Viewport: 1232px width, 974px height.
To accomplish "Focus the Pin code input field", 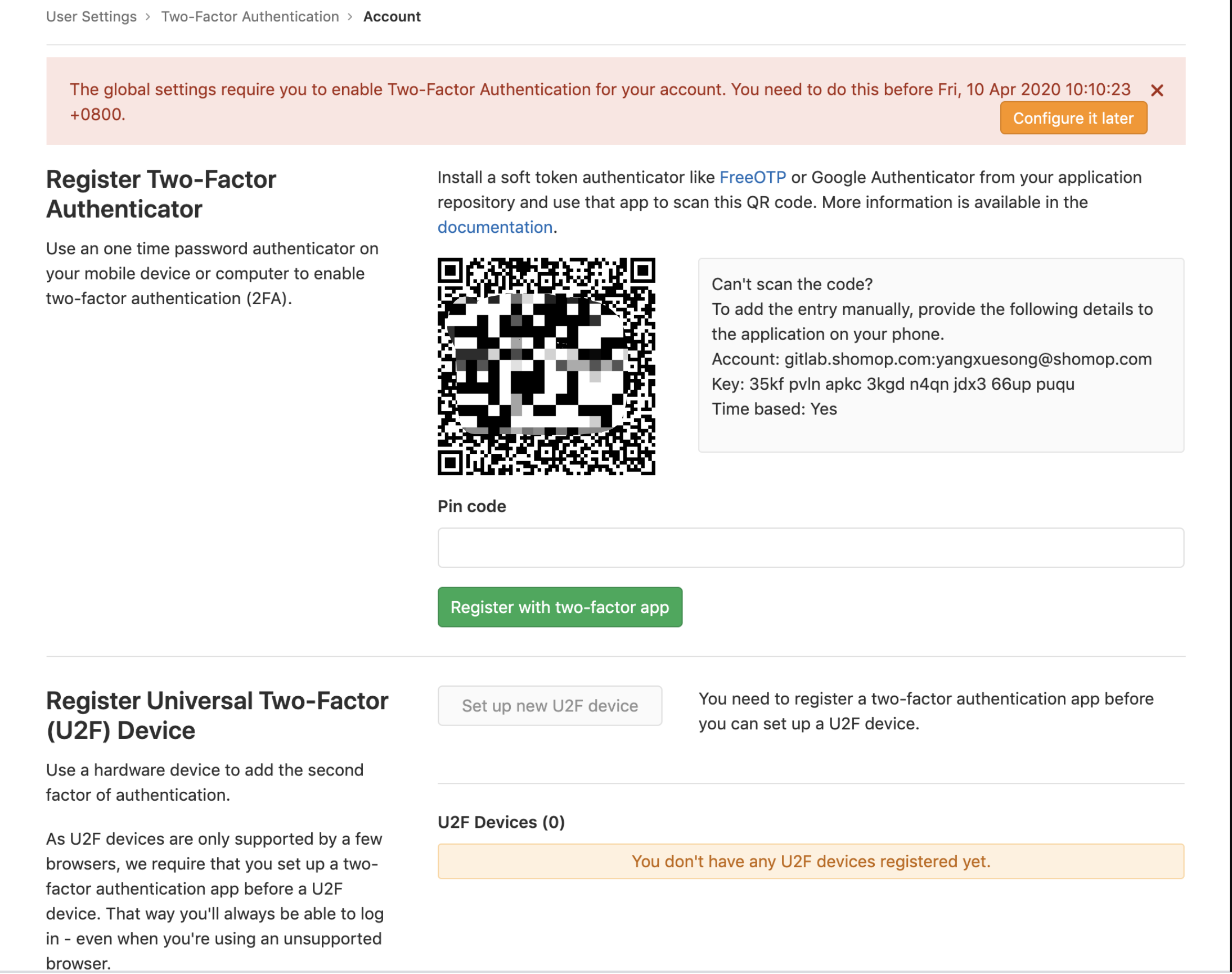I will pyautogui.click(x=810, y=547).
